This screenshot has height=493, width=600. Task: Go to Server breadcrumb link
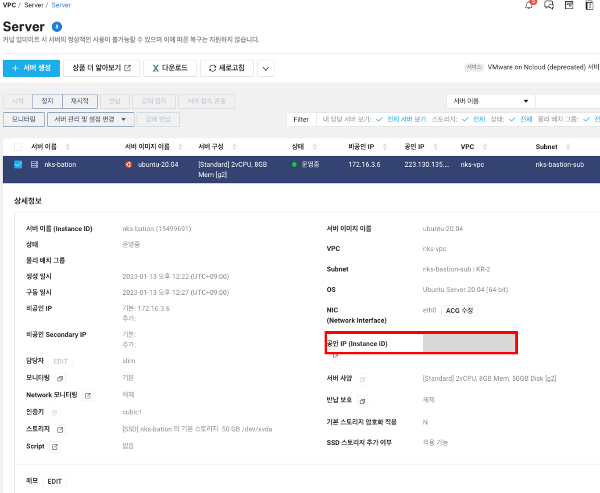(x=61, y=5)
